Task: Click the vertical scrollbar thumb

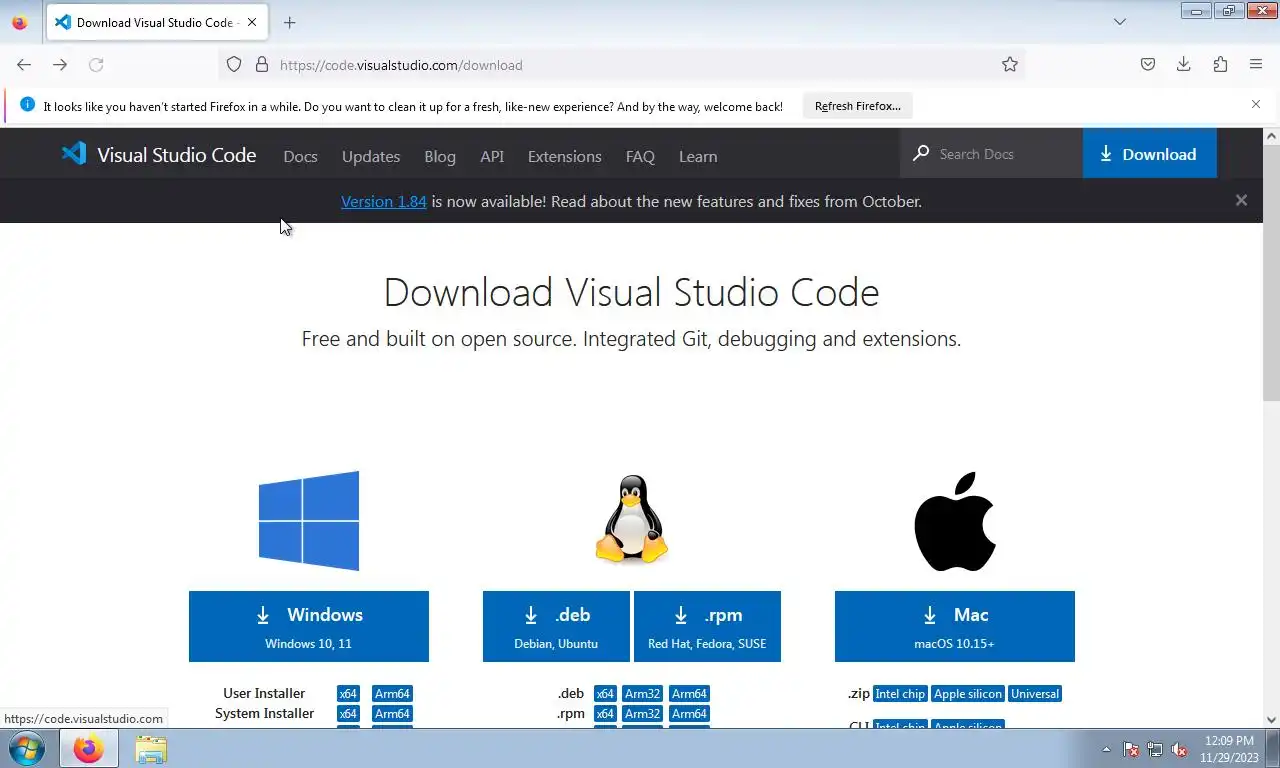Action: 1271,273
